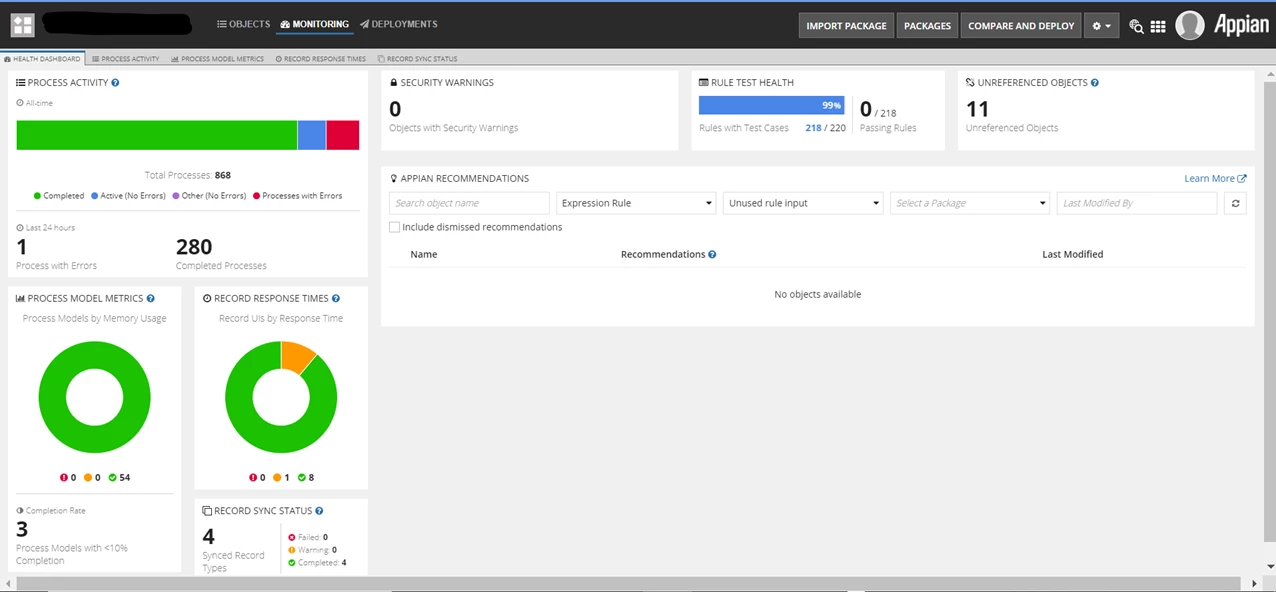Go to the Objects view
Image resolution: width=1276 pixels, height=592 pixels.
point(244,24)
